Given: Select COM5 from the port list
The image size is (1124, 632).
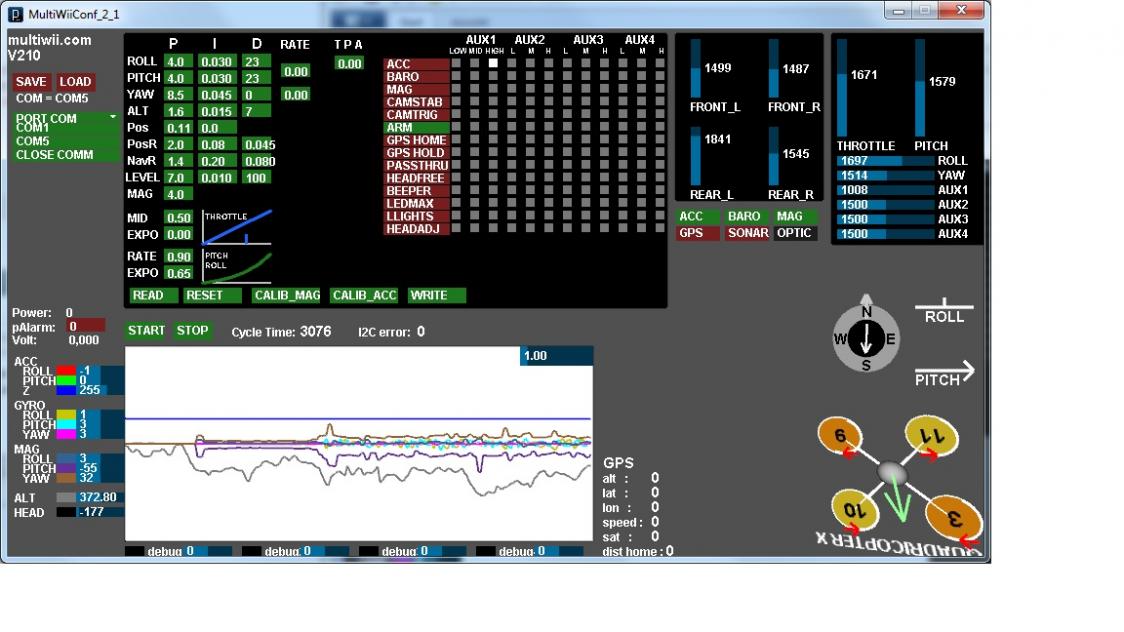Looking at the screenshot, I should (x=33, y=141).
